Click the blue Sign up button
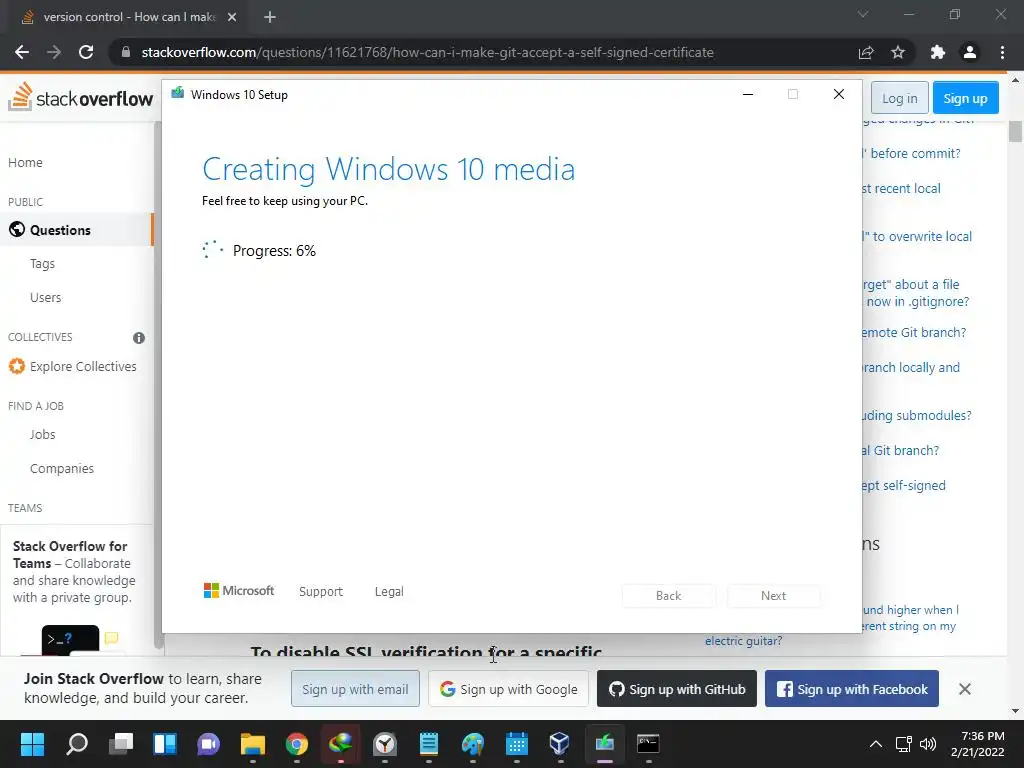The height and width of the screenshot is (768, 1024). tap(965, 98)
